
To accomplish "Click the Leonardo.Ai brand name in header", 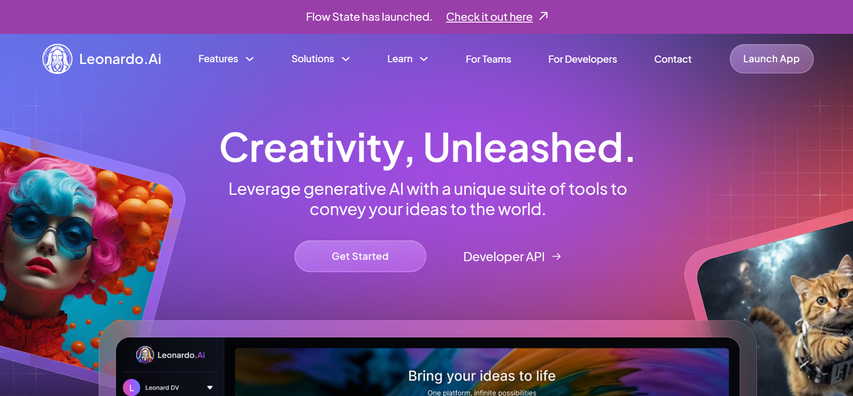I will [x=120, y=59].
